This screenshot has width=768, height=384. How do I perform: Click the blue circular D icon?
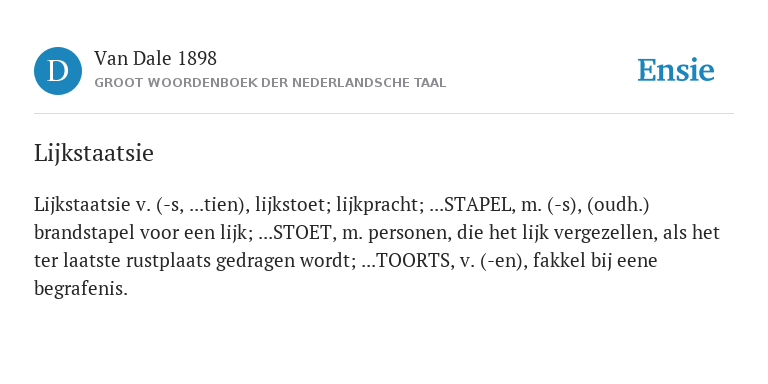(x=58, y=71)
